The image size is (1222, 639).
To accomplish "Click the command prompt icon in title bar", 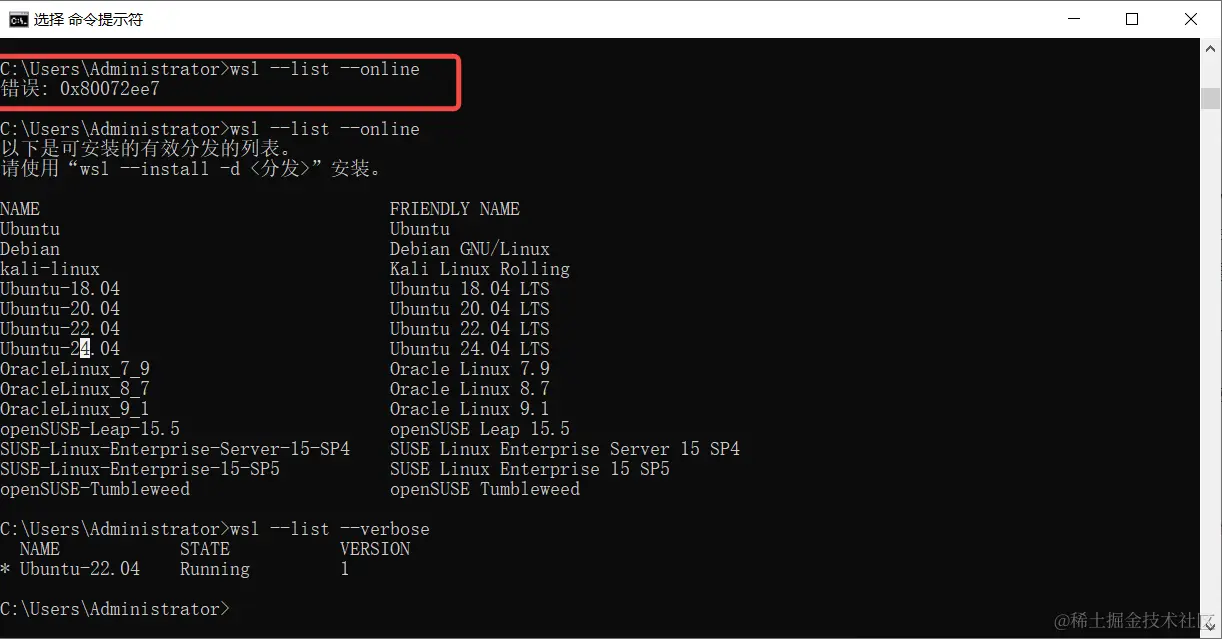I will (x=18, y=19).
